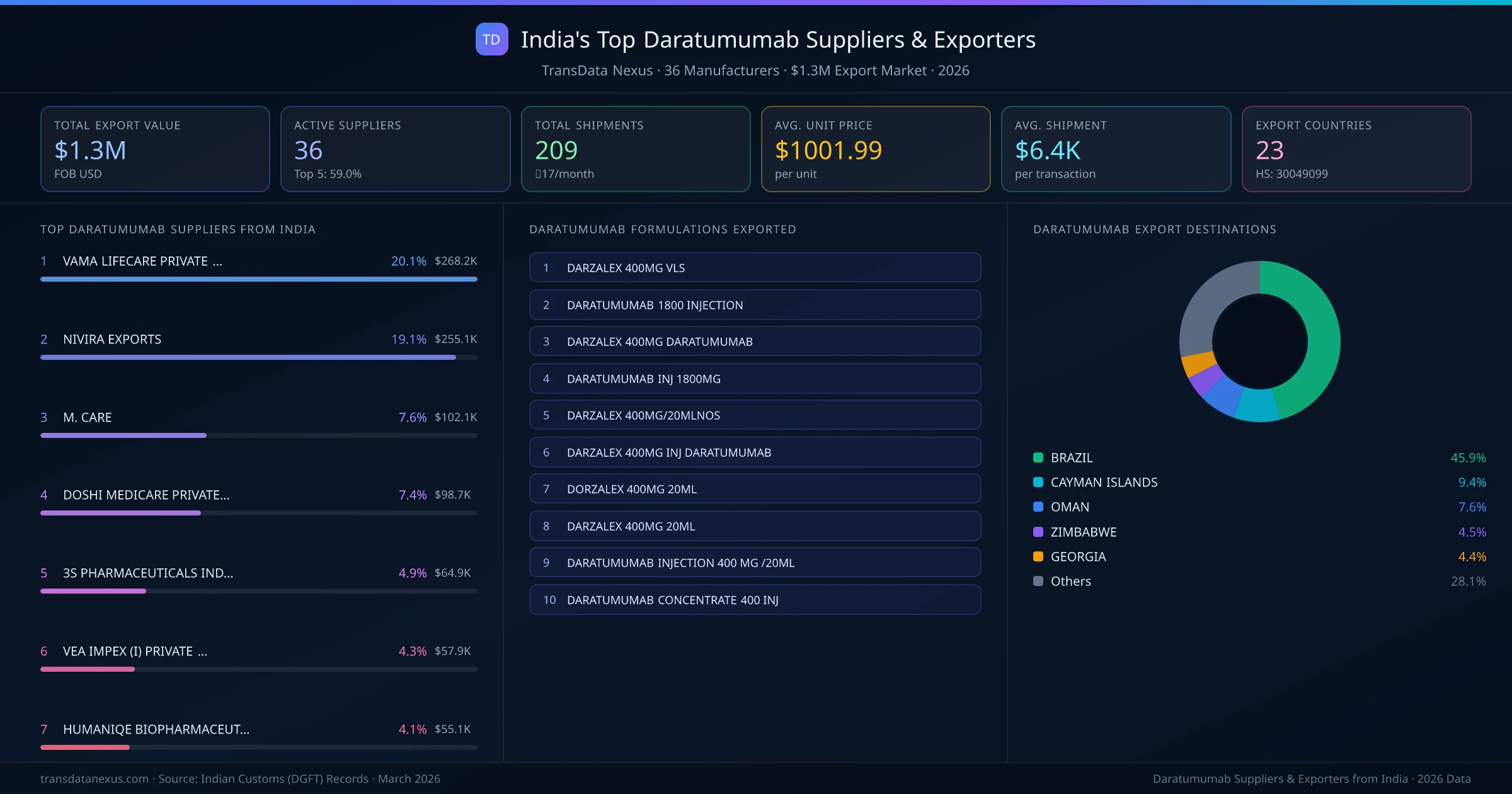Click the Cayman Islands legend dot
This screenshot has height=794, width=1512.
(1037, 482)
